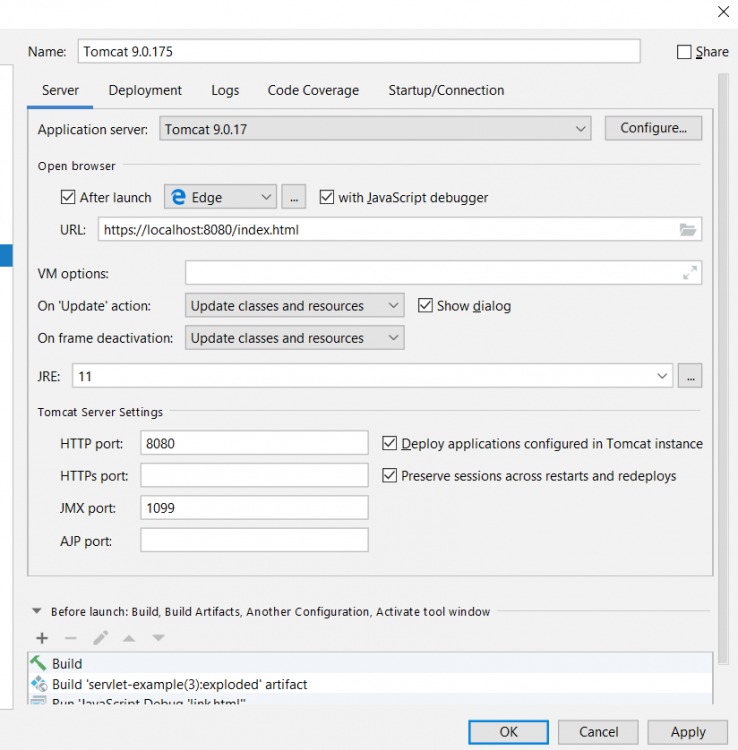Switch to the Deployment tab
738x750 pixels.
(145, 90)
